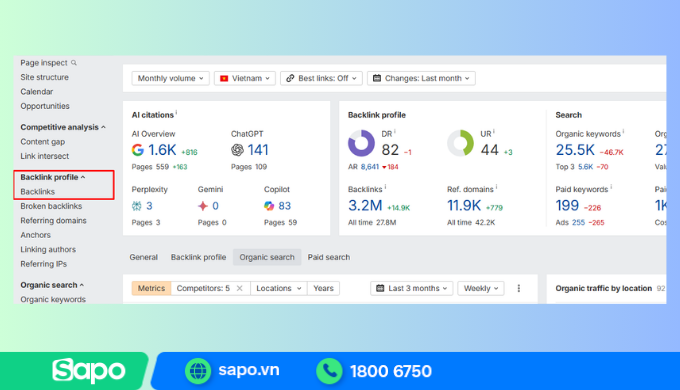Click the UR donut chart
This screenshot has width=680, height=390.
[x=461, y=143]
